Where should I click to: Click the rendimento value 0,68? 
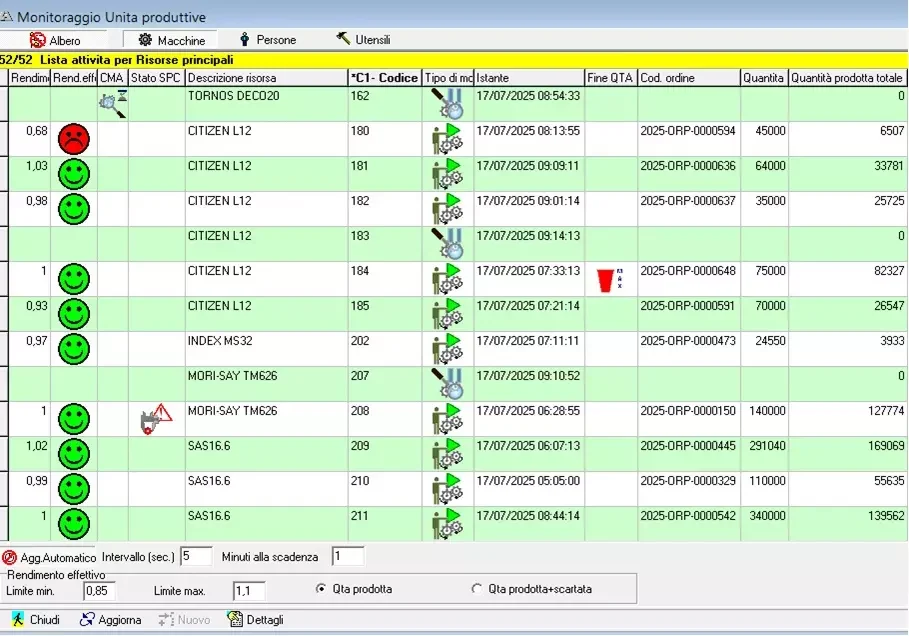coord(37,131)
